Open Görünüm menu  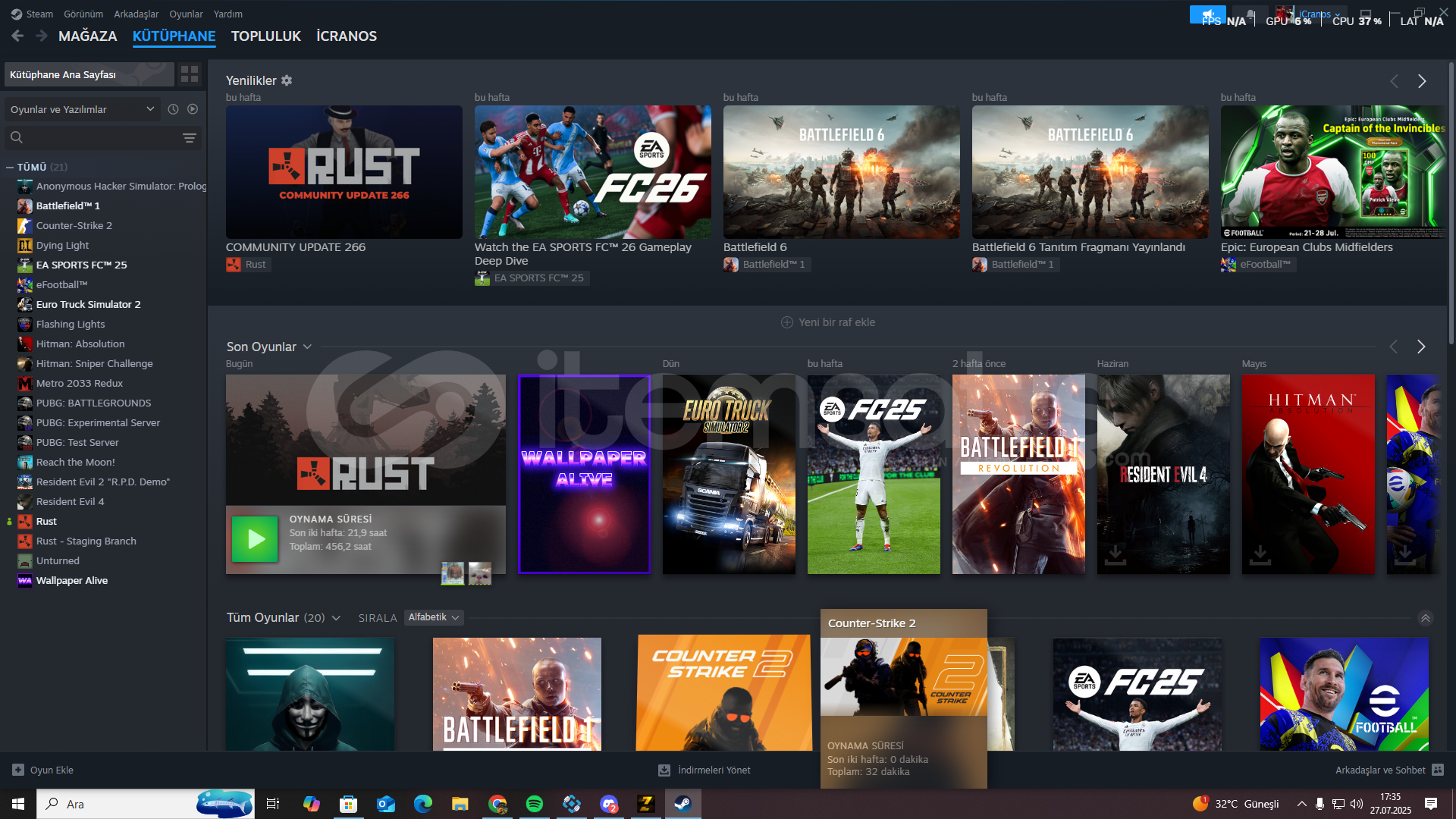tap(83, 14)
